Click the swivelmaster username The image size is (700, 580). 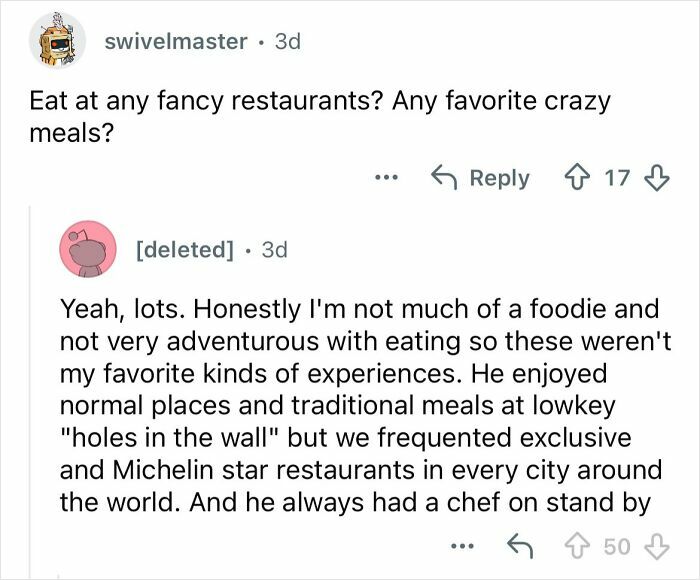tap(174, 41)
